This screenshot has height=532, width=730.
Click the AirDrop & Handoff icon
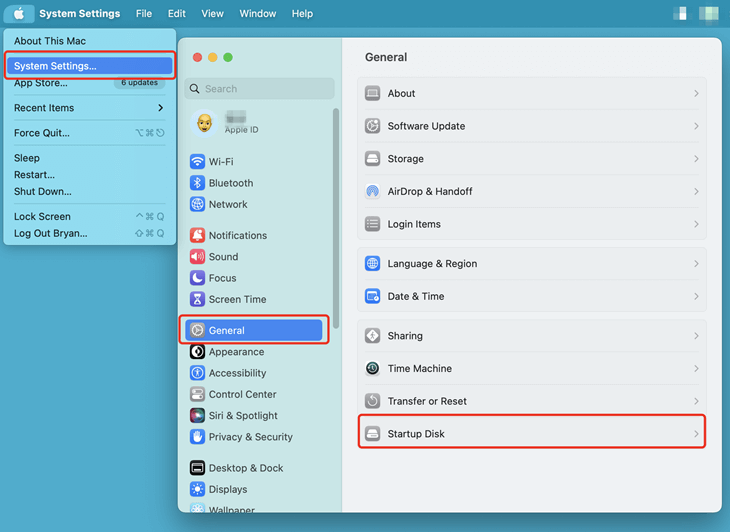(372, 191)
